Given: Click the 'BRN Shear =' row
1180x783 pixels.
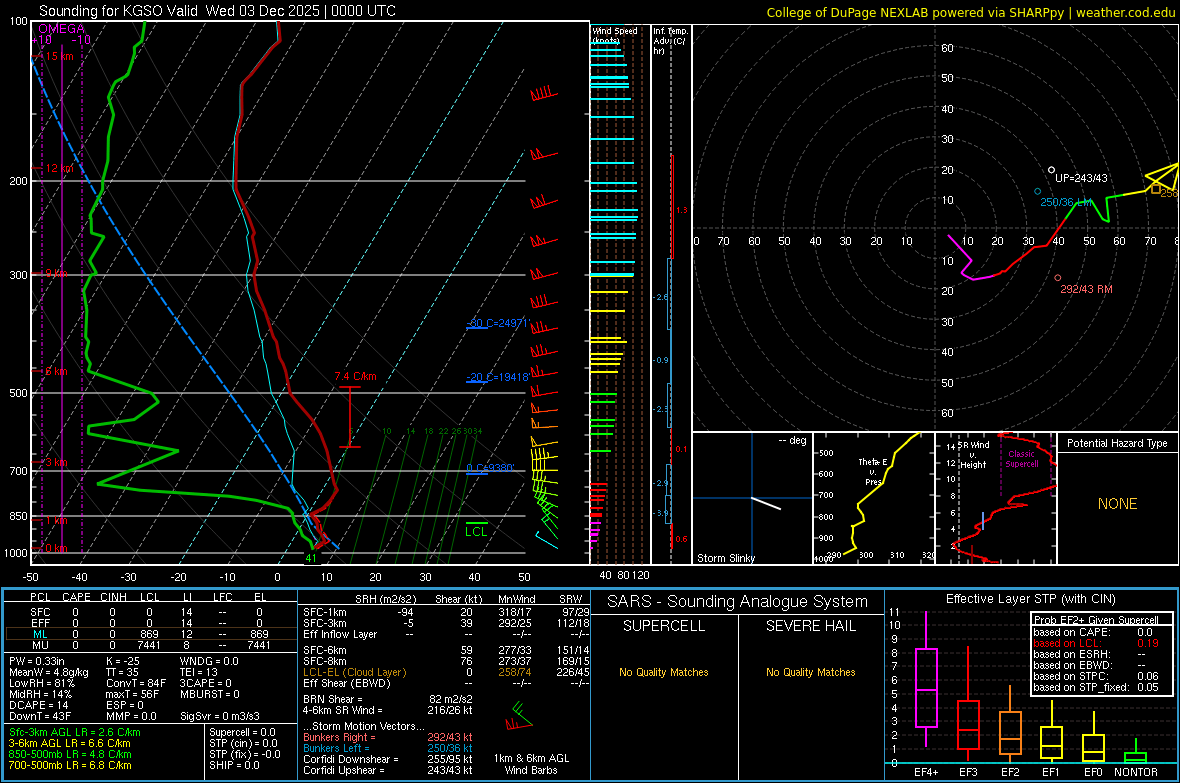Looking at the screenshot, I should pyautogui.click(x=388, y=699).
